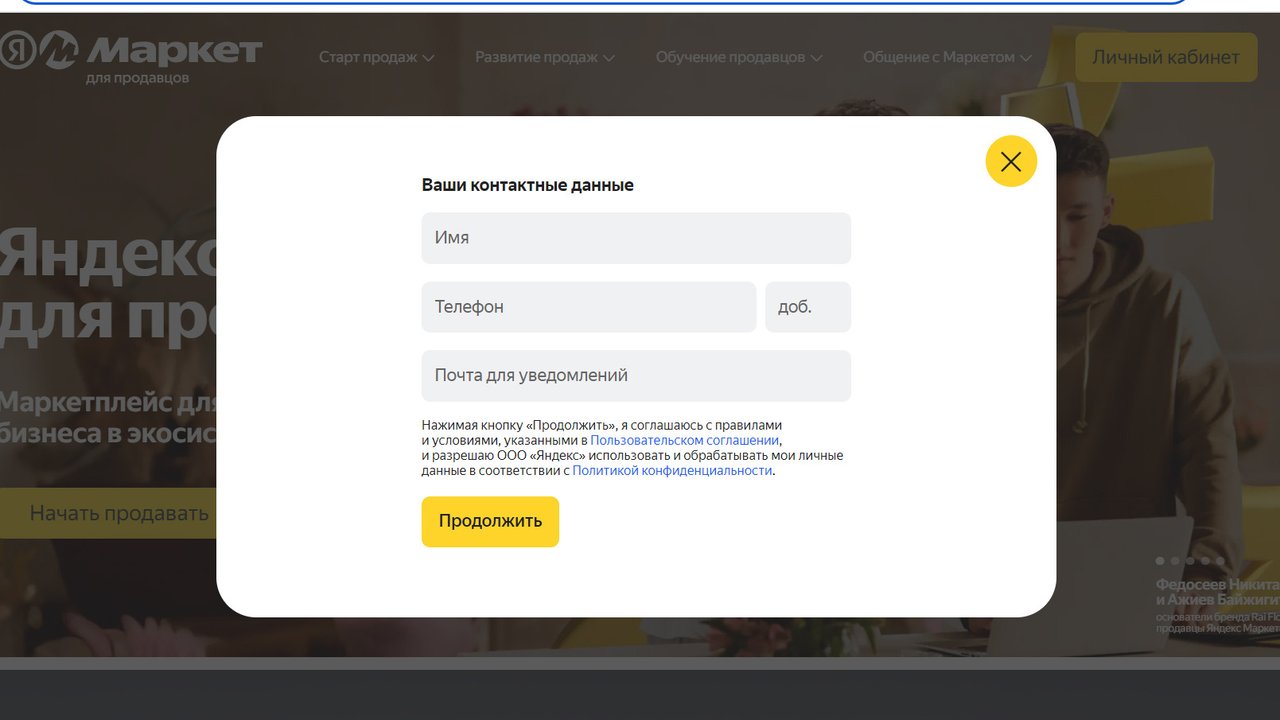This screenshot has width=1280, height=720.
Task: Click the Почта для уведомлений field
Action: [636, 376]
